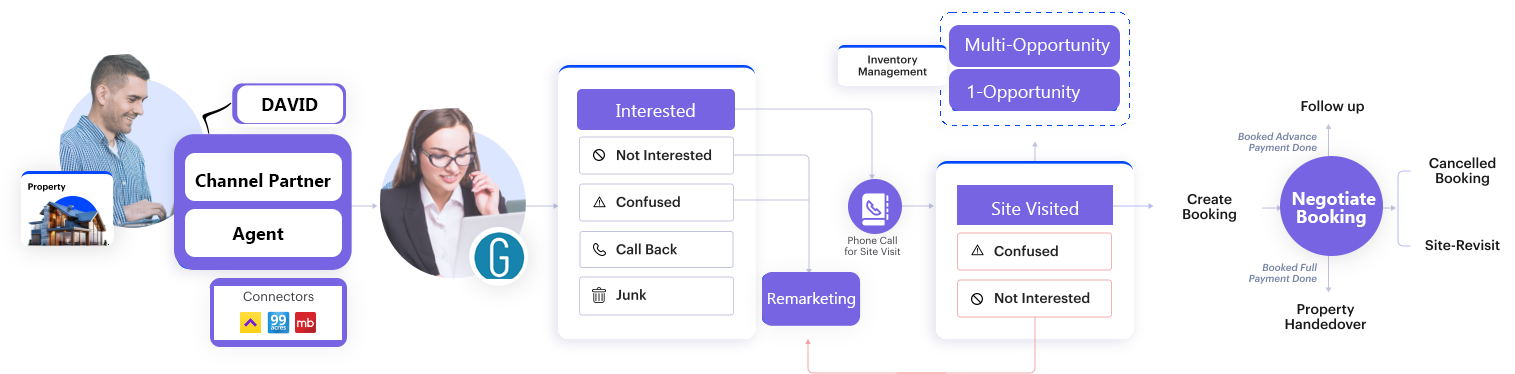Click the Site-Revisit text
This screenshot has width=1515, height=374.
pyautogui.click(x=1462, y=245)
